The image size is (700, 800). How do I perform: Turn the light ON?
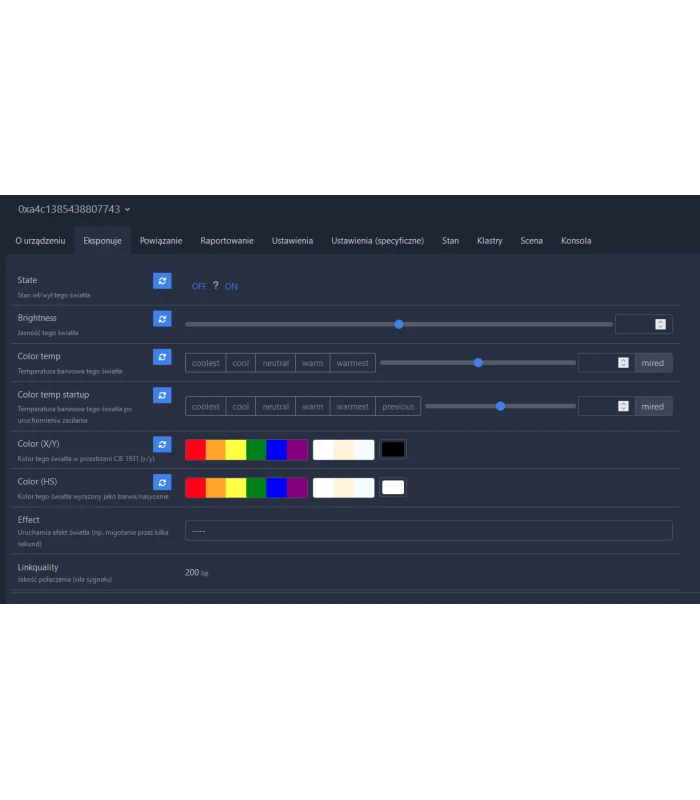[231, 287]
